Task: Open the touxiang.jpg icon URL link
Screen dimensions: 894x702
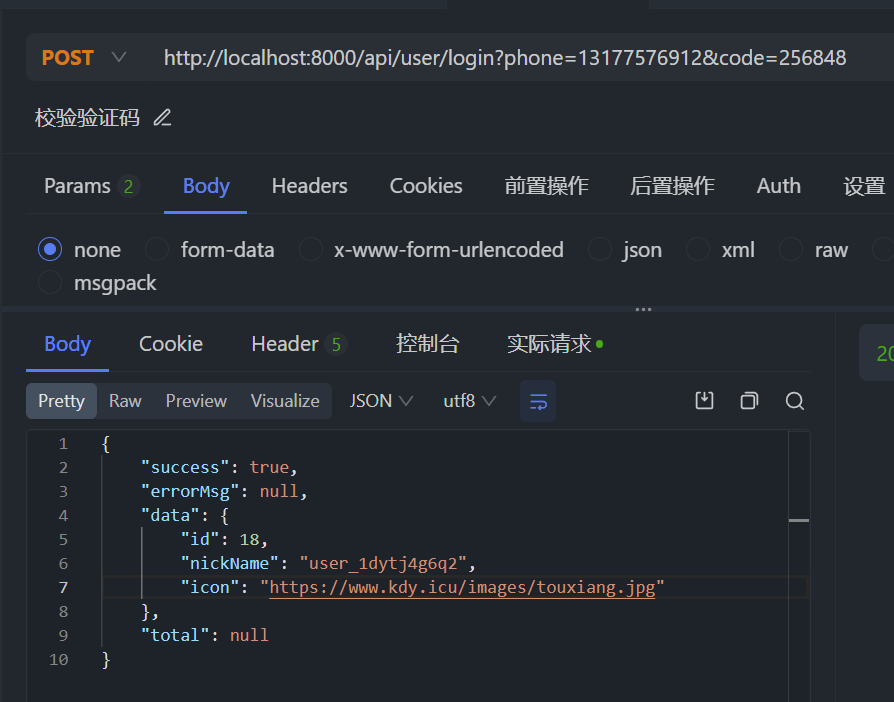Action: point(462,588)
